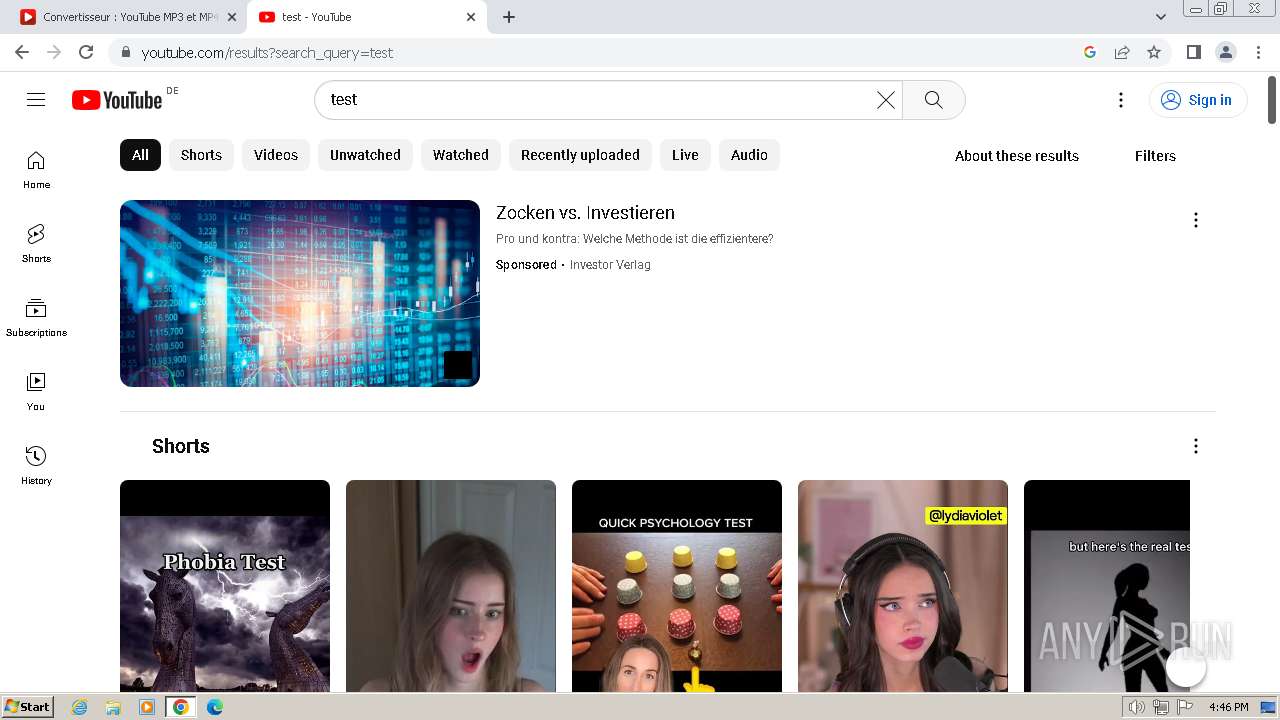The width and height of the screenshot is (1280, 720).
Task: Filter results by Videos chip
Action: point(276,155)
